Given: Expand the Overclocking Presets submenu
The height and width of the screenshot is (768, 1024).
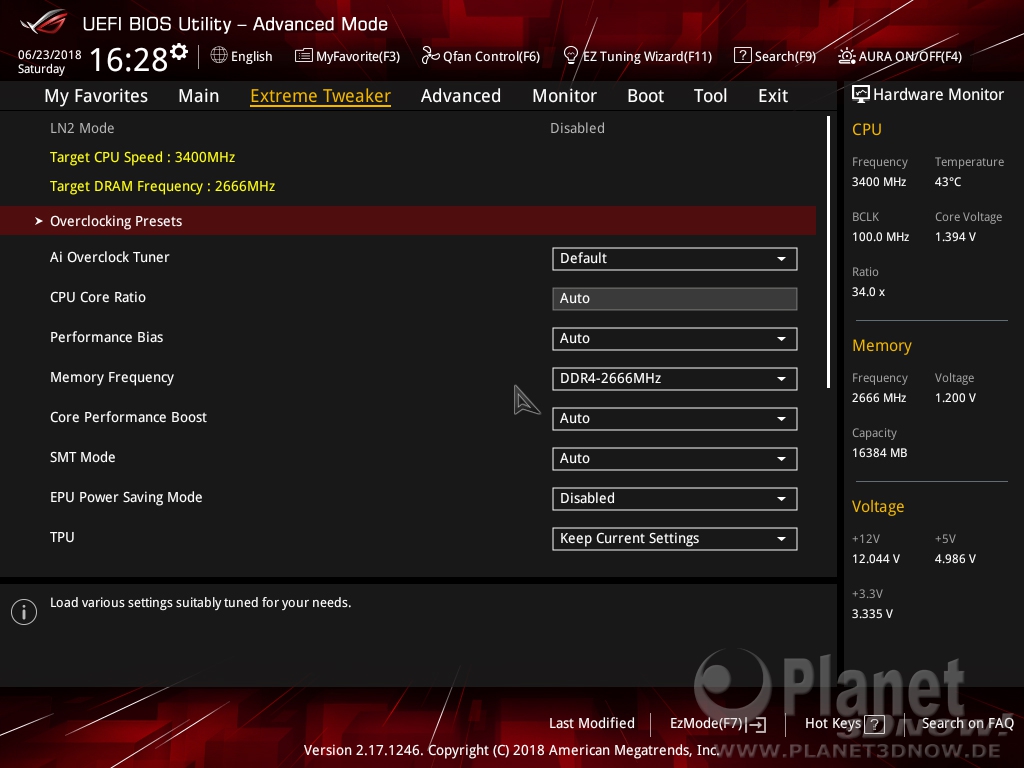Looking at the screenshot, I should (x=408, y=221).
